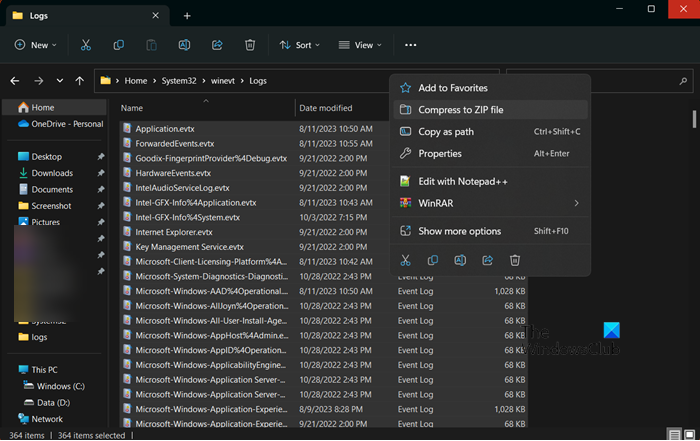Open a new tab with plus button
The width and height of the screenshot is (700, 441).
click(x=187, y=15)
